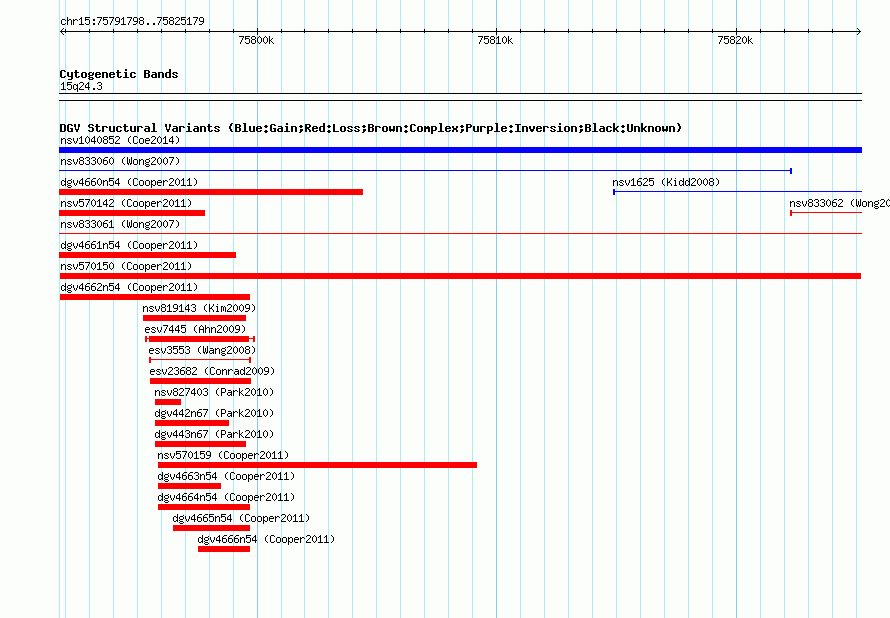Click the 75800k ruler tick label
Viewport: 890px width, 618px height.
tap(256, 40)
